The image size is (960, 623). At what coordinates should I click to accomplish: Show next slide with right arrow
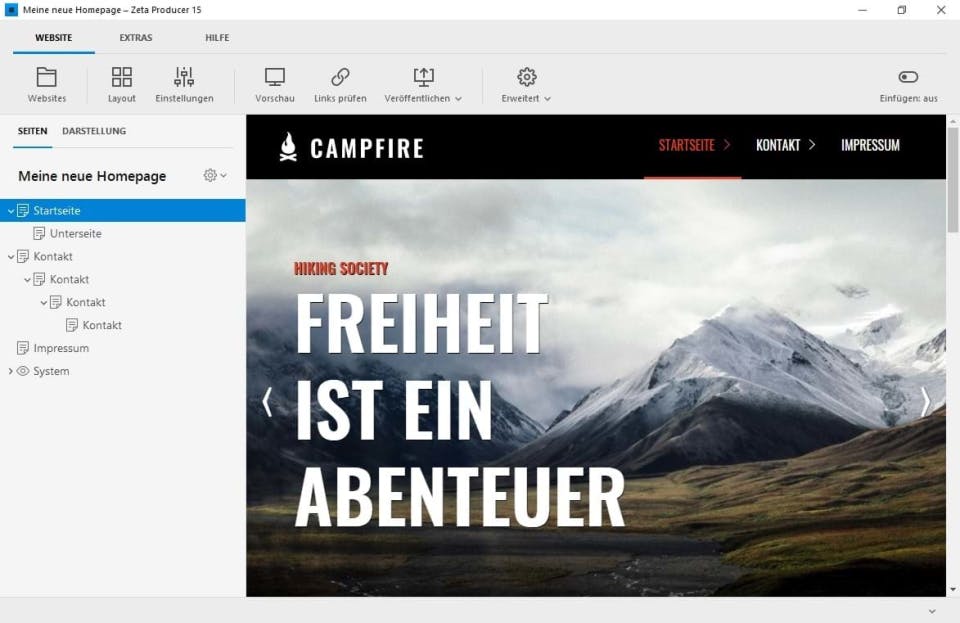click(x=925, y=402)
